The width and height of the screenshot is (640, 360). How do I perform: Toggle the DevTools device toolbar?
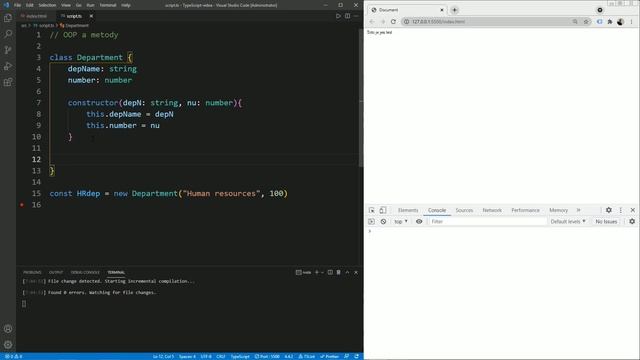click(x=383, y=210)
